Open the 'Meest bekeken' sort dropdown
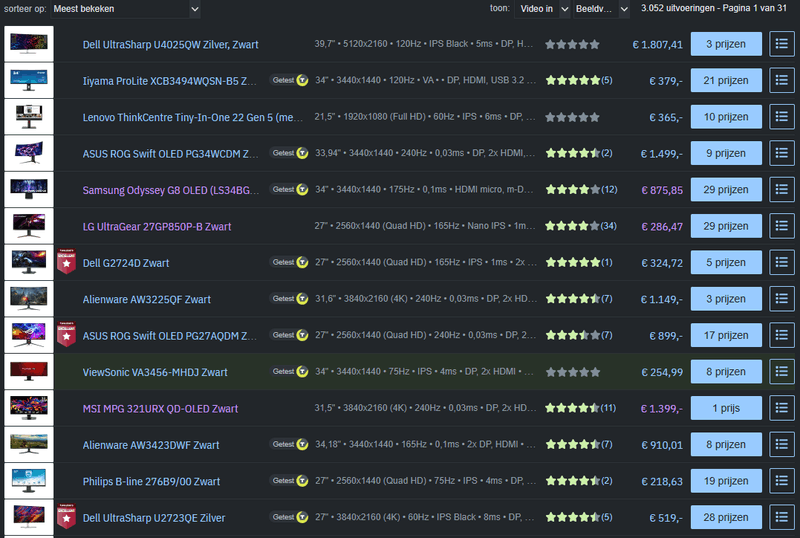 (x=126, y=9)
